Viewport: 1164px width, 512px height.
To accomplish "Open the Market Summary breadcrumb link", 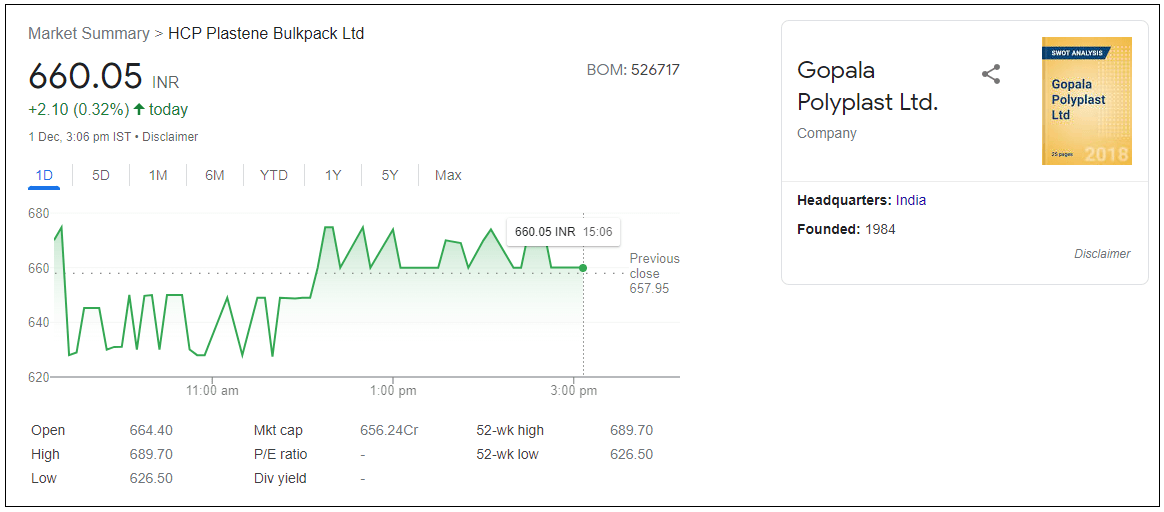I will click(88, 33).
